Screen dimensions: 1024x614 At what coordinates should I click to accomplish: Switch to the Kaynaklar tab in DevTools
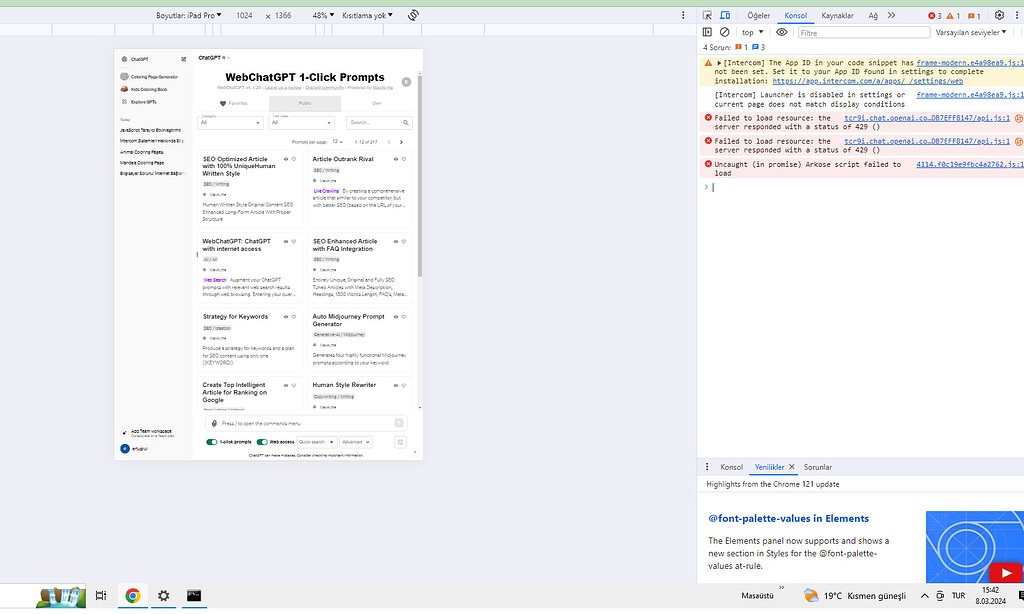click(x=837, y=14)
